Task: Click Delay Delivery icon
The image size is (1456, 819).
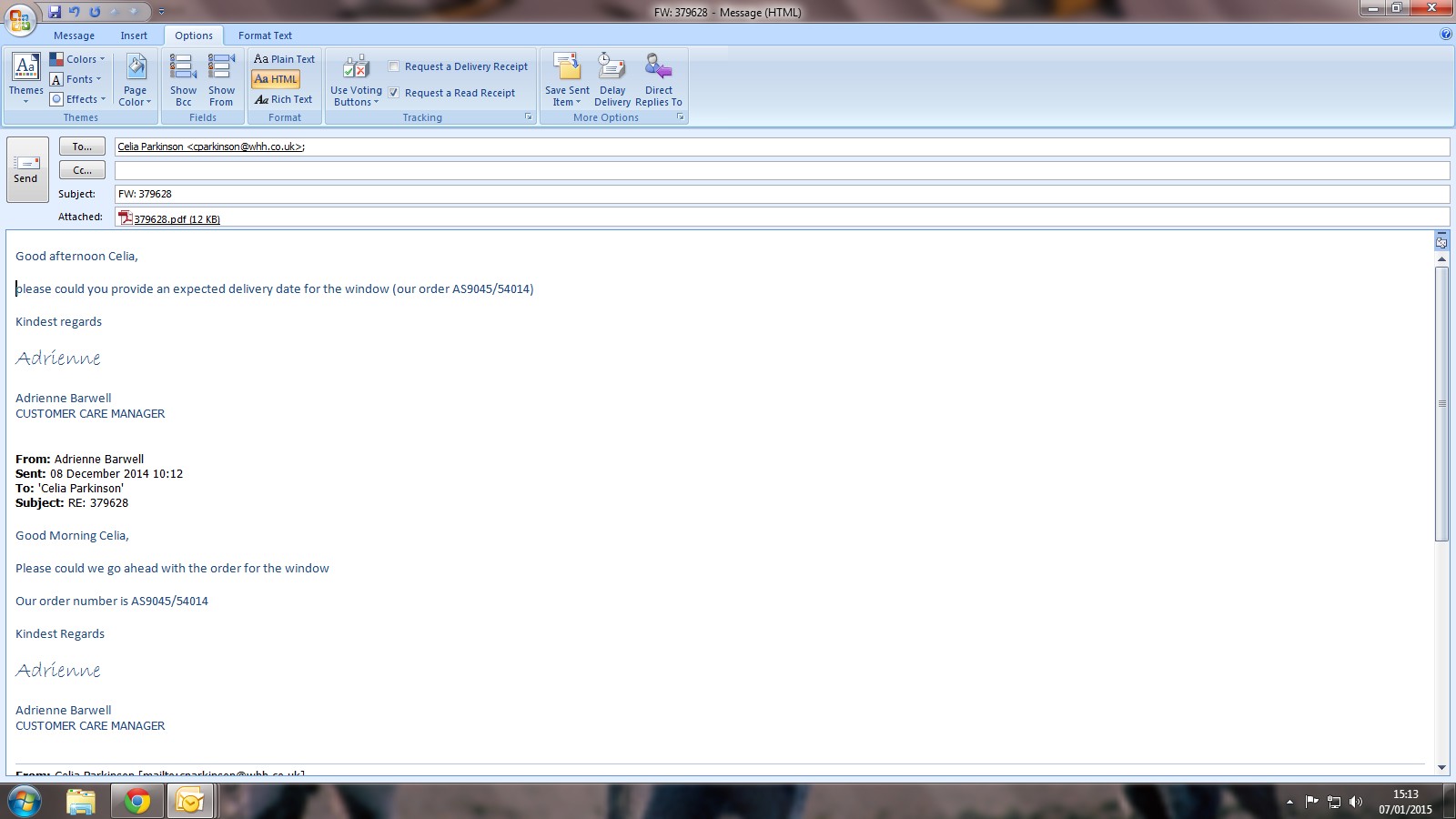Action: pyautogui.click(x=612, y=67)
